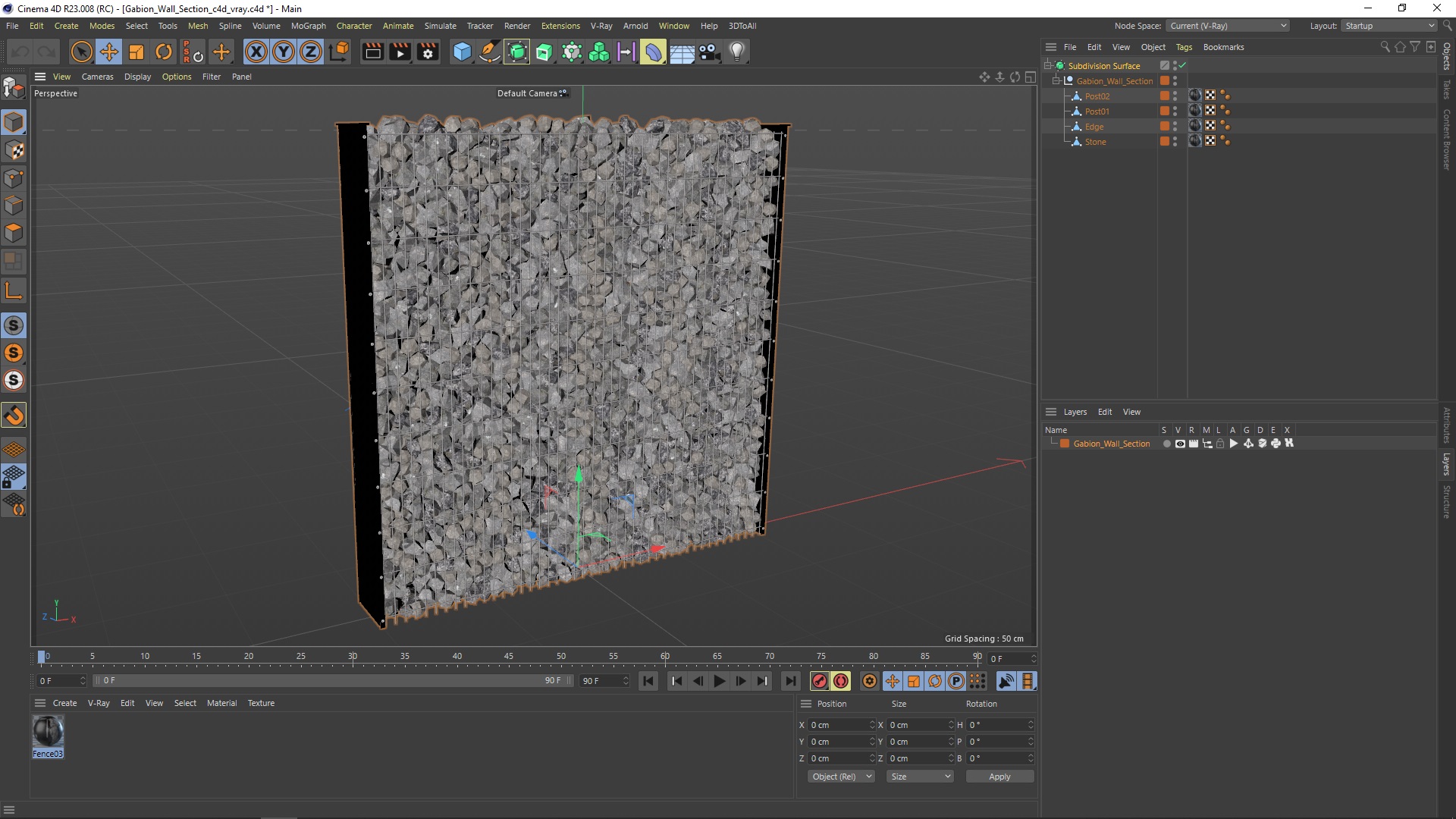Toggle Subdivision Surface enable checkmark
The width and height of the screenshot is (1456, 819).
1182,66
